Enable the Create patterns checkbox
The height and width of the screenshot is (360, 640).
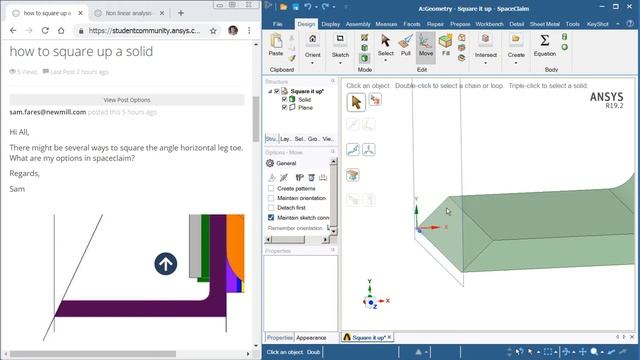tap(271, 189)
